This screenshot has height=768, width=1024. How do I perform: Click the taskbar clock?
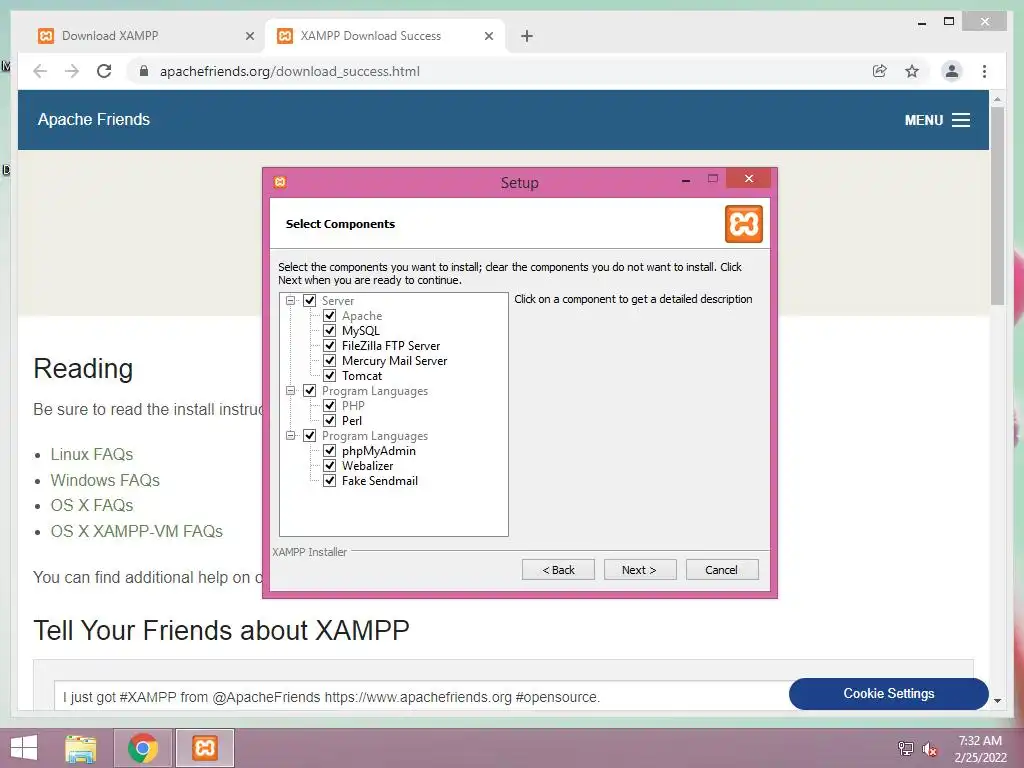pyautogui.click(x=980, y=749)
